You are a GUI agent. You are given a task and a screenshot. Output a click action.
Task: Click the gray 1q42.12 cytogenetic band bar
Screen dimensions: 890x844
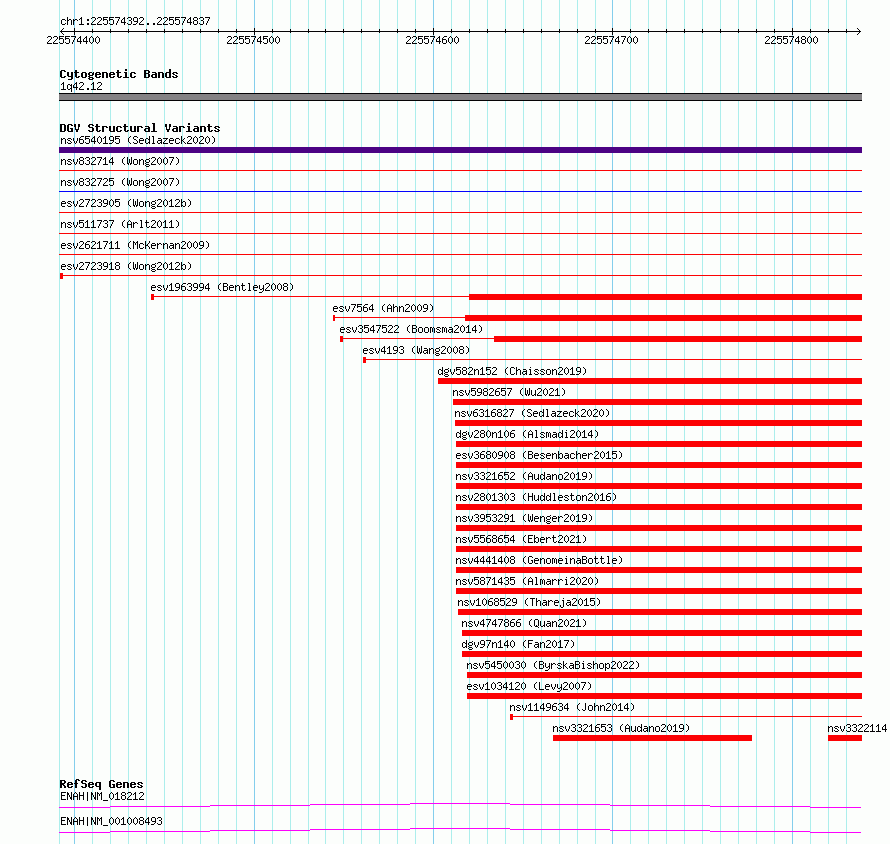click(460, 97)
